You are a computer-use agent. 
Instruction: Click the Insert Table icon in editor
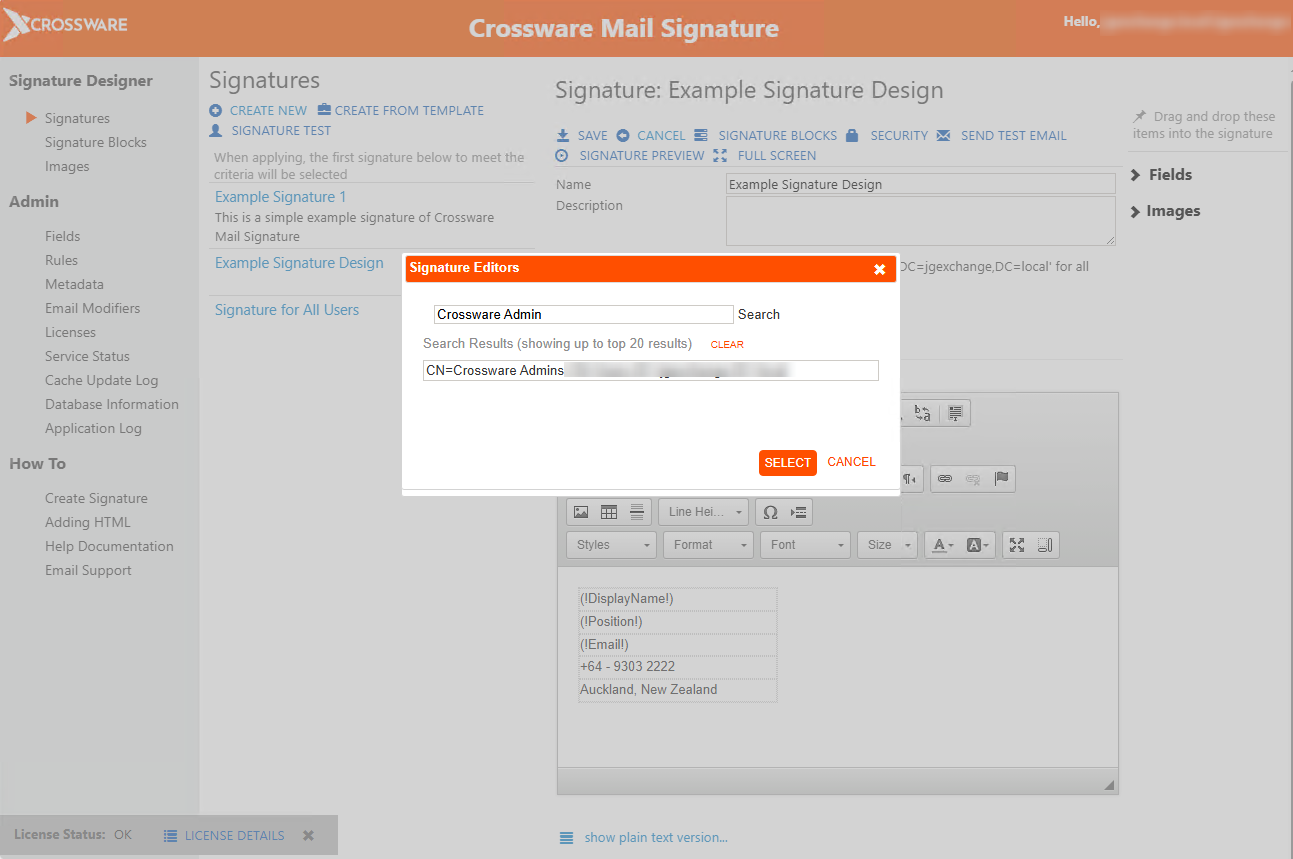[x=609, y=513]
